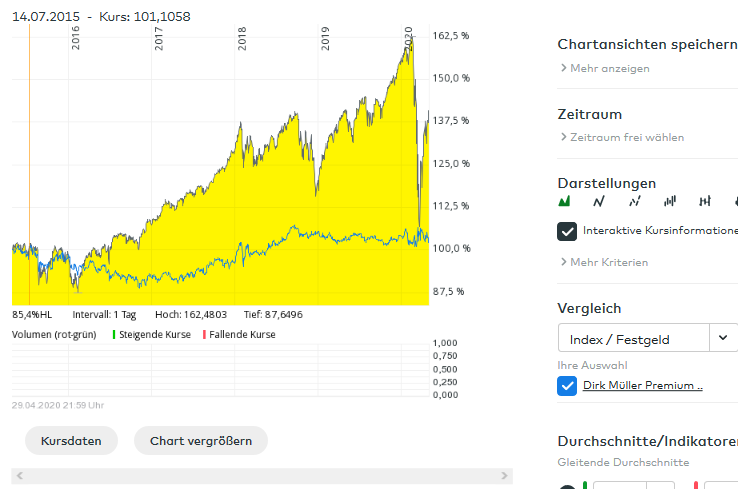Viewport: 738px width, 489px height.
Task: Click the horizontal scrollbar track below chart
Action: 260,475
